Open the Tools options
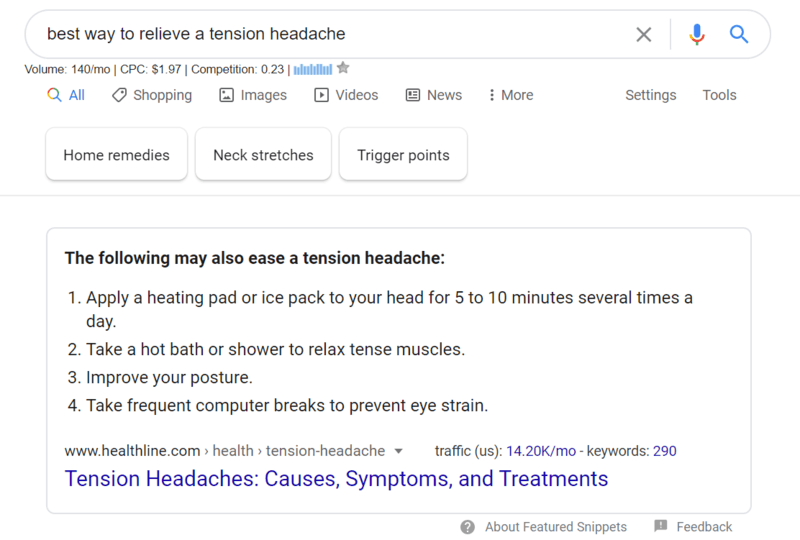This screenshot has width=800, height=540. [719, 95]
